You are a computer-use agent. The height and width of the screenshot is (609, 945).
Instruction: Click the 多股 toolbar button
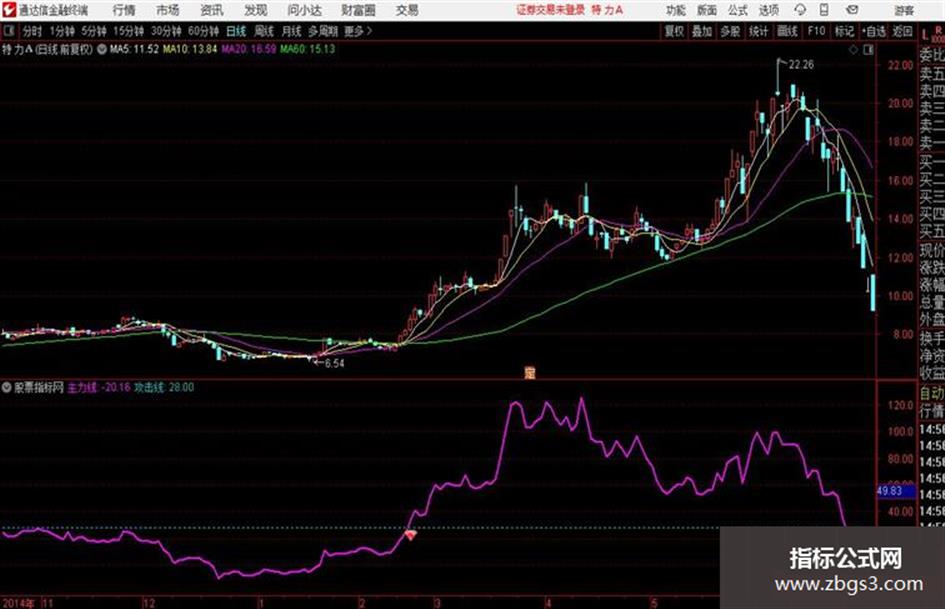[x=730, y=31]
